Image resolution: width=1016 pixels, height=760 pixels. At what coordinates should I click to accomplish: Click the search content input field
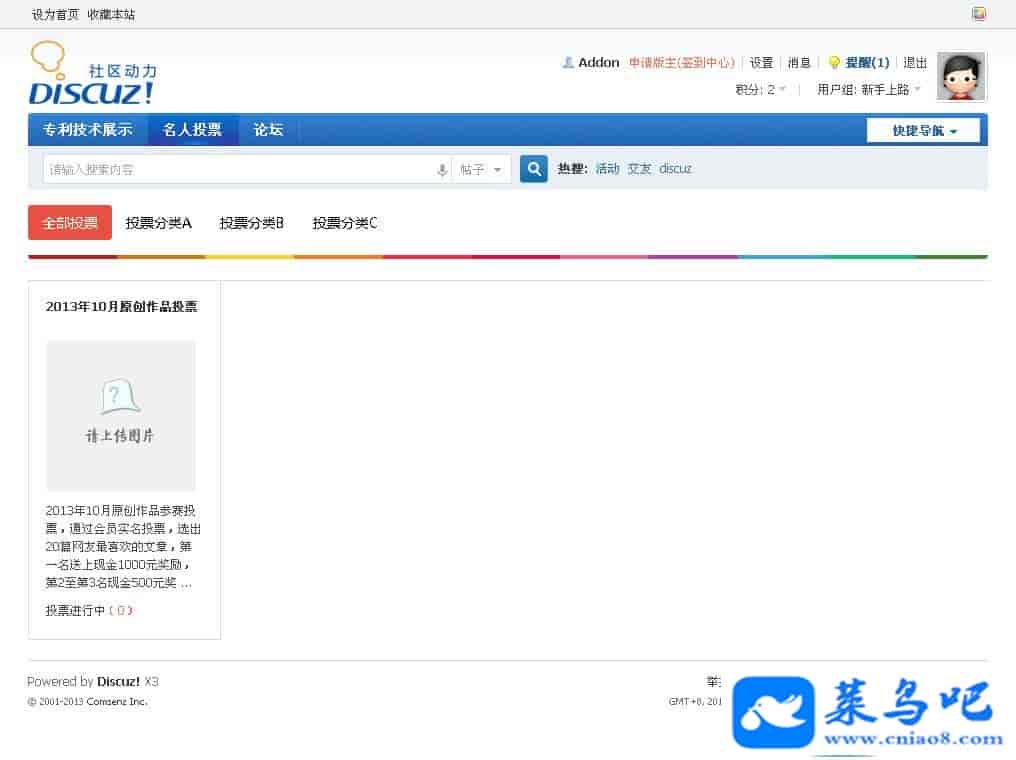pyautogui.click(x=240, y=170)
